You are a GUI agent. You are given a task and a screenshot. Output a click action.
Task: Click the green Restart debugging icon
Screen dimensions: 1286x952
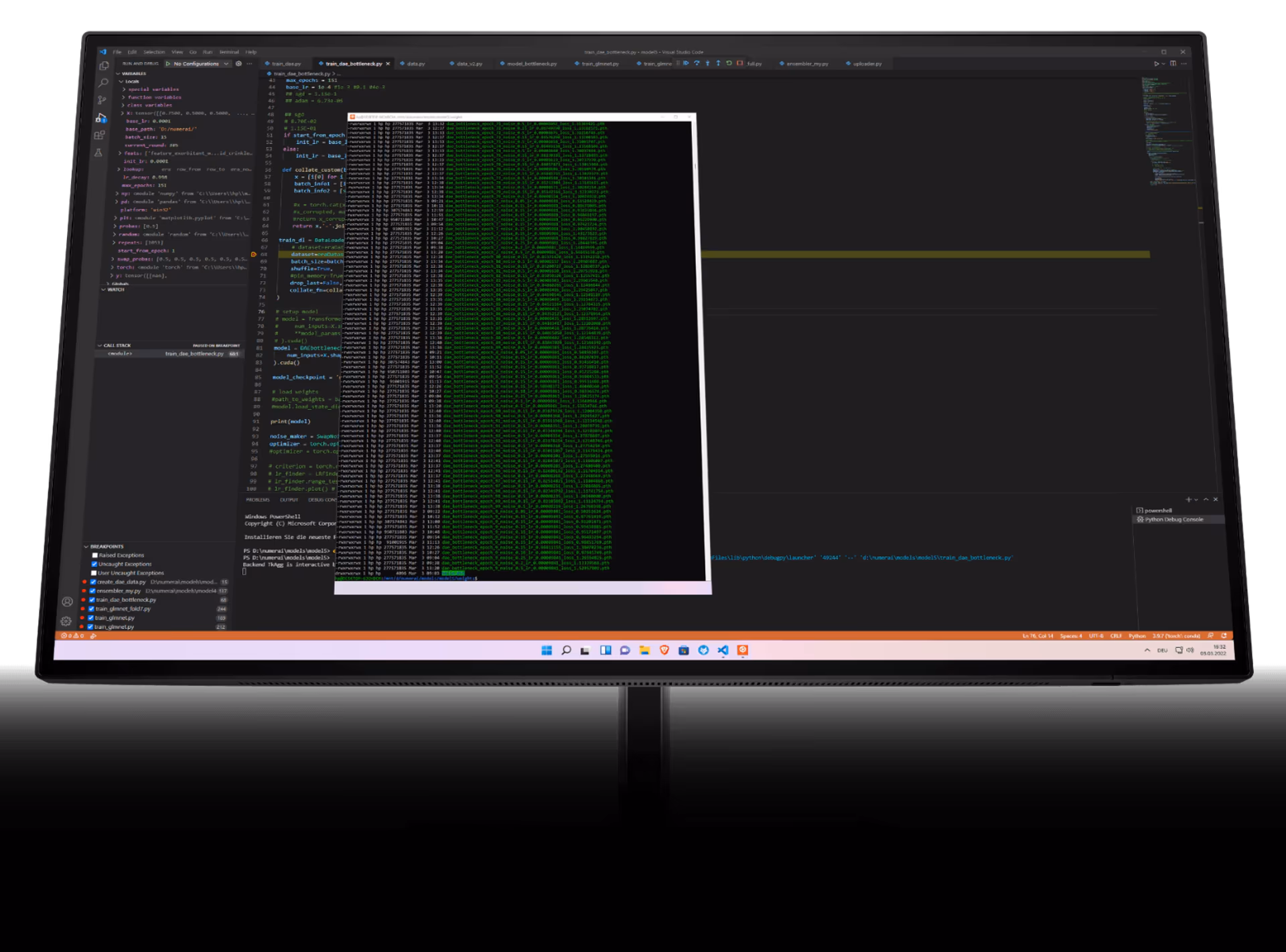coord(729,63)
